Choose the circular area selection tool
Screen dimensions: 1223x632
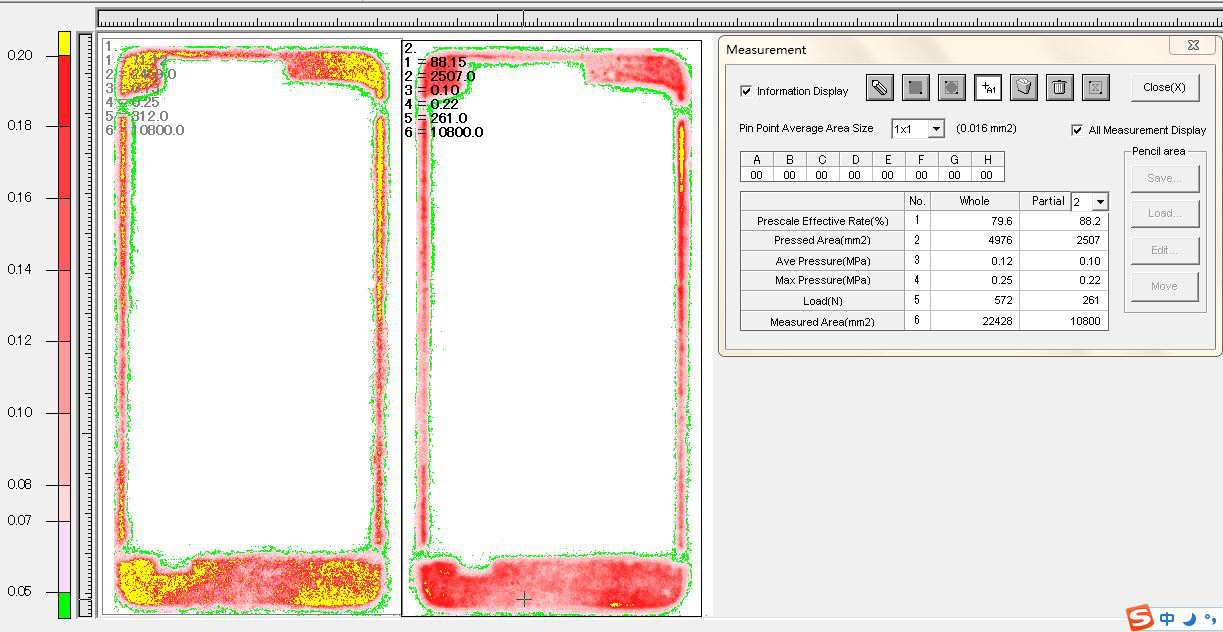tap(951, 88)
